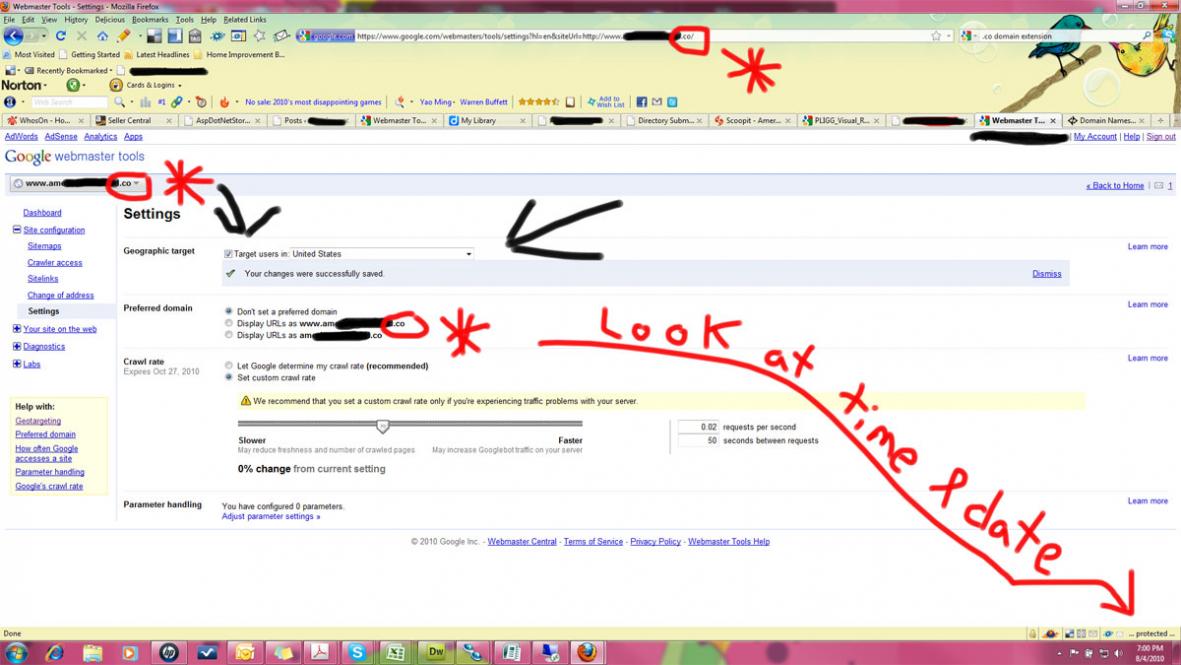The height and width of the screenshot is (665, 1181).
Task: Open the United States country dropdown
Action: (x=382, y=254)
